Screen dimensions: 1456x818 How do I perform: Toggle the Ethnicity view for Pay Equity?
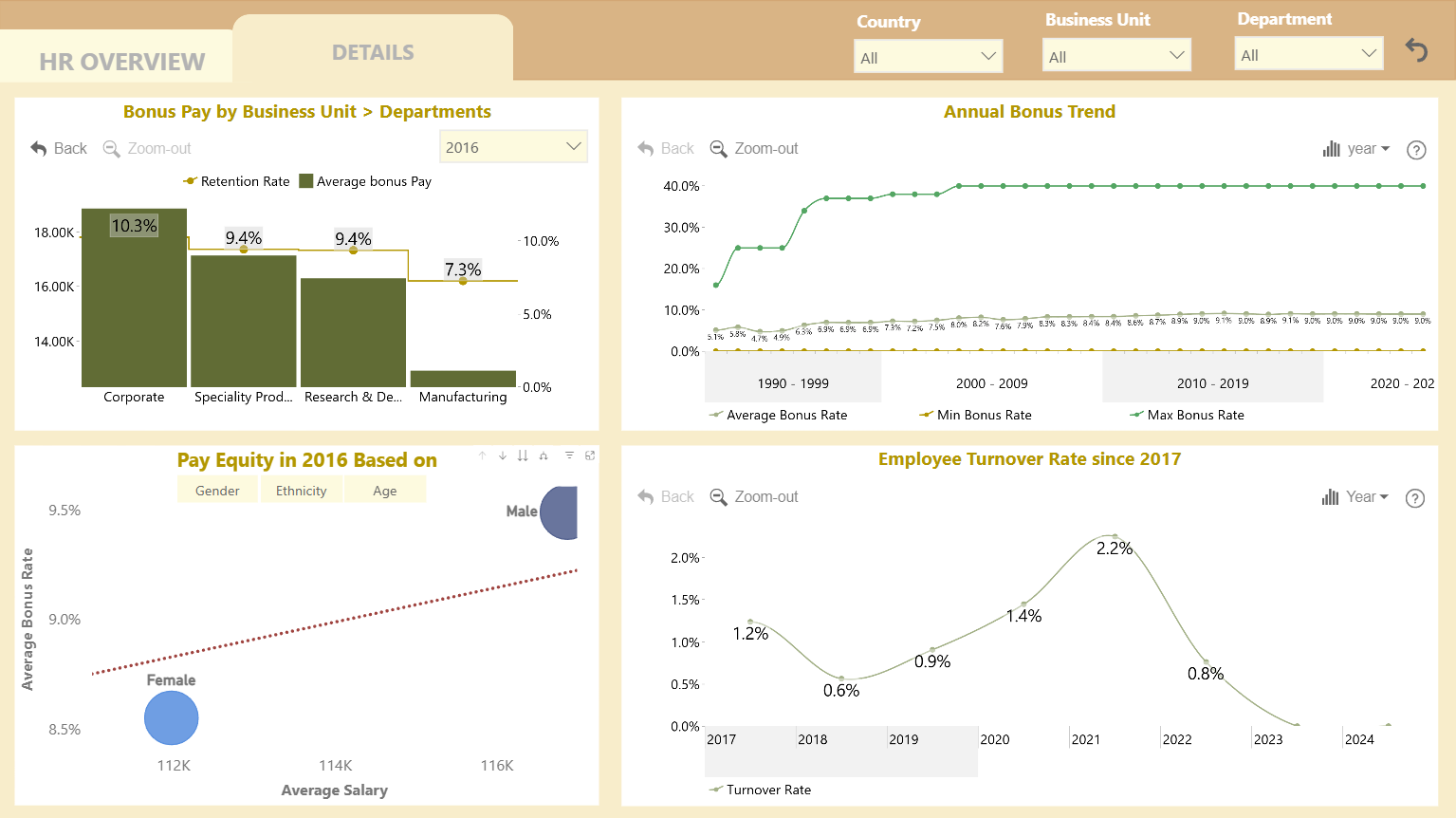click(301, 491)
